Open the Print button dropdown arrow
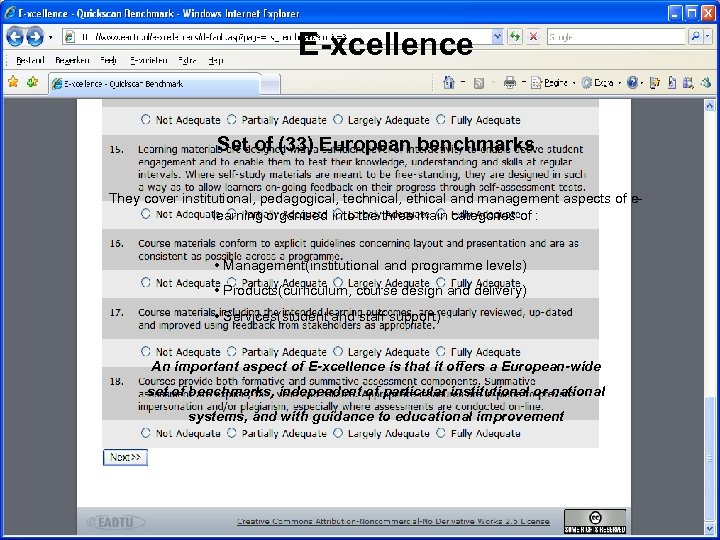The height and width of the screenshot is (540, 720). point(523,83)
